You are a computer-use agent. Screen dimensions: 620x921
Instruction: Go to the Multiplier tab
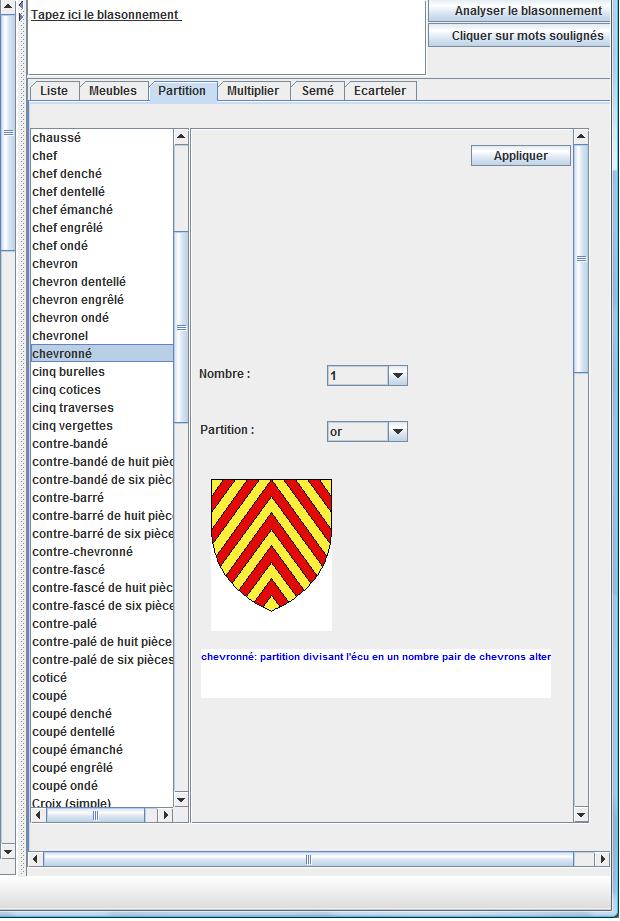click(253, 90)
